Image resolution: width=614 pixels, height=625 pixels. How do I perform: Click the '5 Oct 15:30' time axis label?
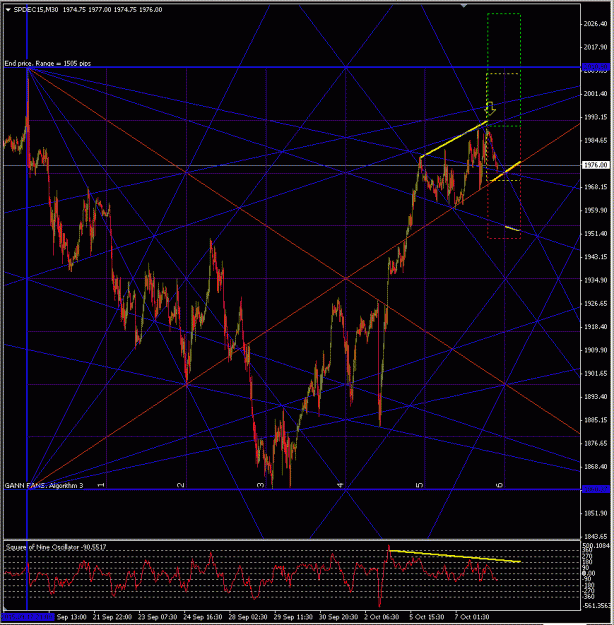427,617
